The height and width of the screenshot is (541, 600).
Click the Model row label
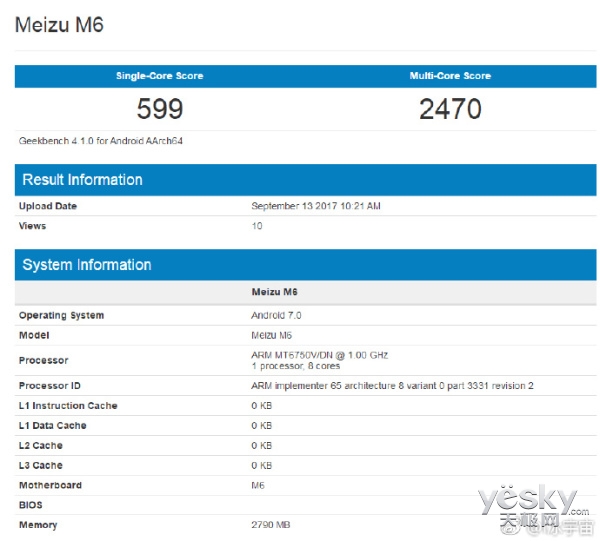(34, 335)
